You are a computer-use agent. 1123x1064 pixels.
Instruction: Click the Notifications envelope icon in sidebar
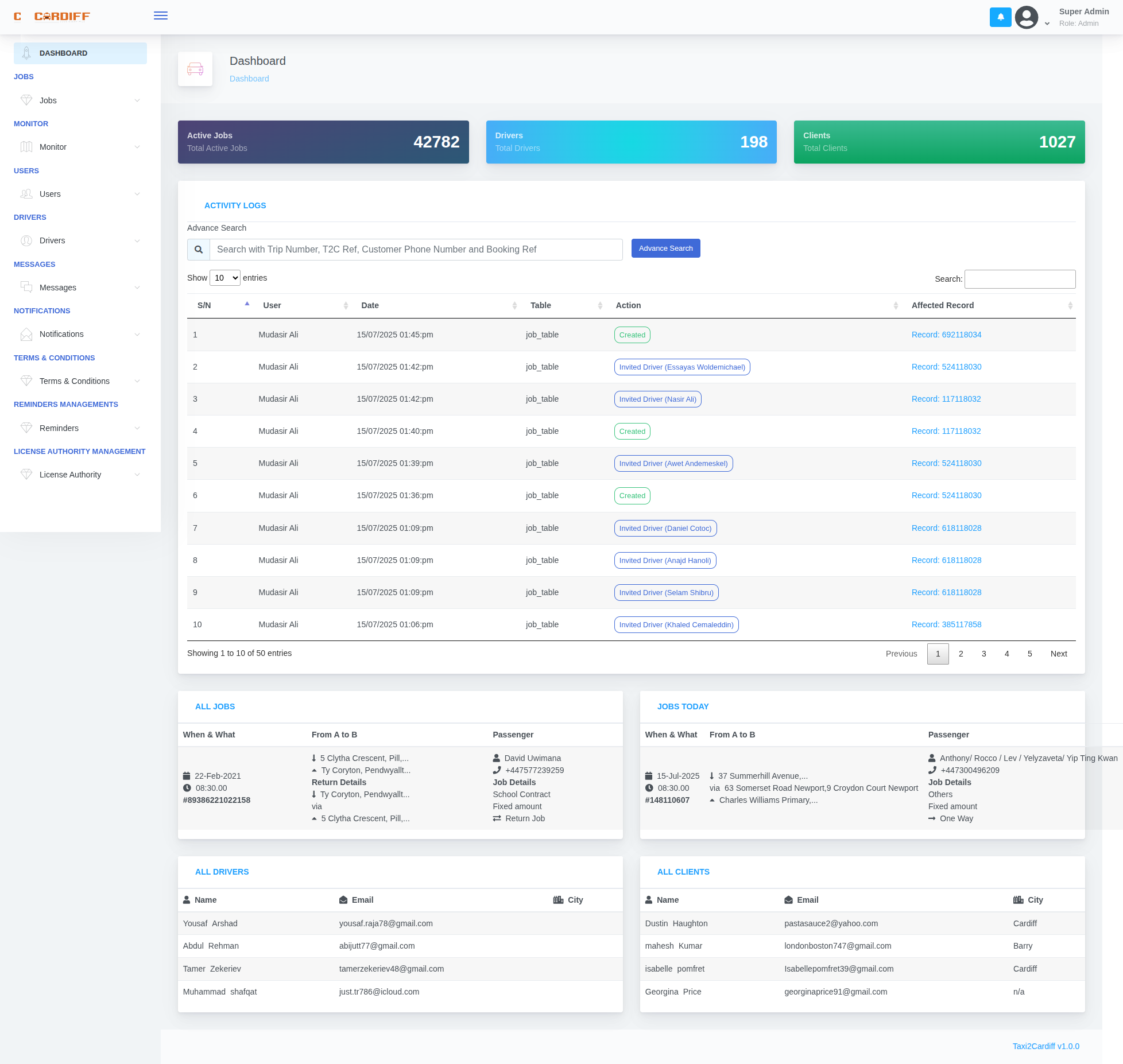26,334
